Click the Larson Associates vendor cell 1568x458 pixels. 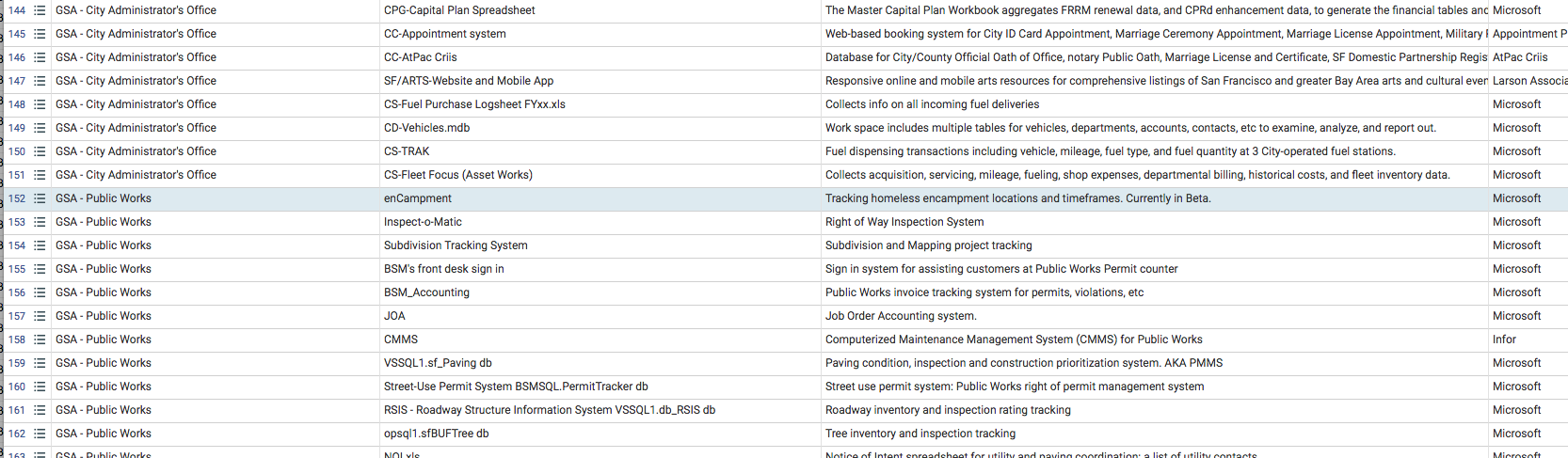[x=1528, y=81]
